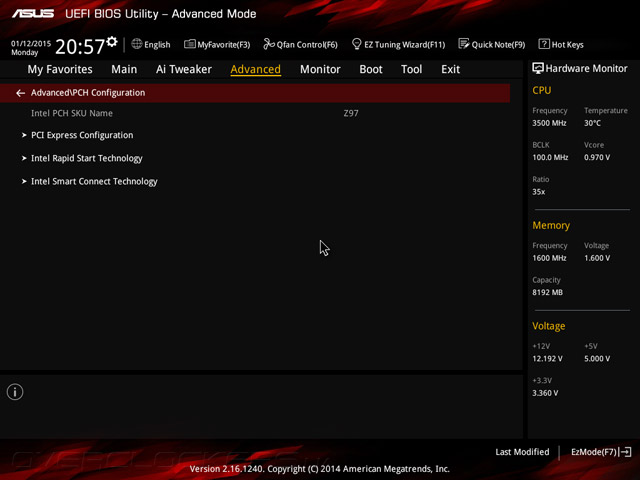Click the 12.192 V value
Screen dimensions: 640x480
(x=547, y=358)
